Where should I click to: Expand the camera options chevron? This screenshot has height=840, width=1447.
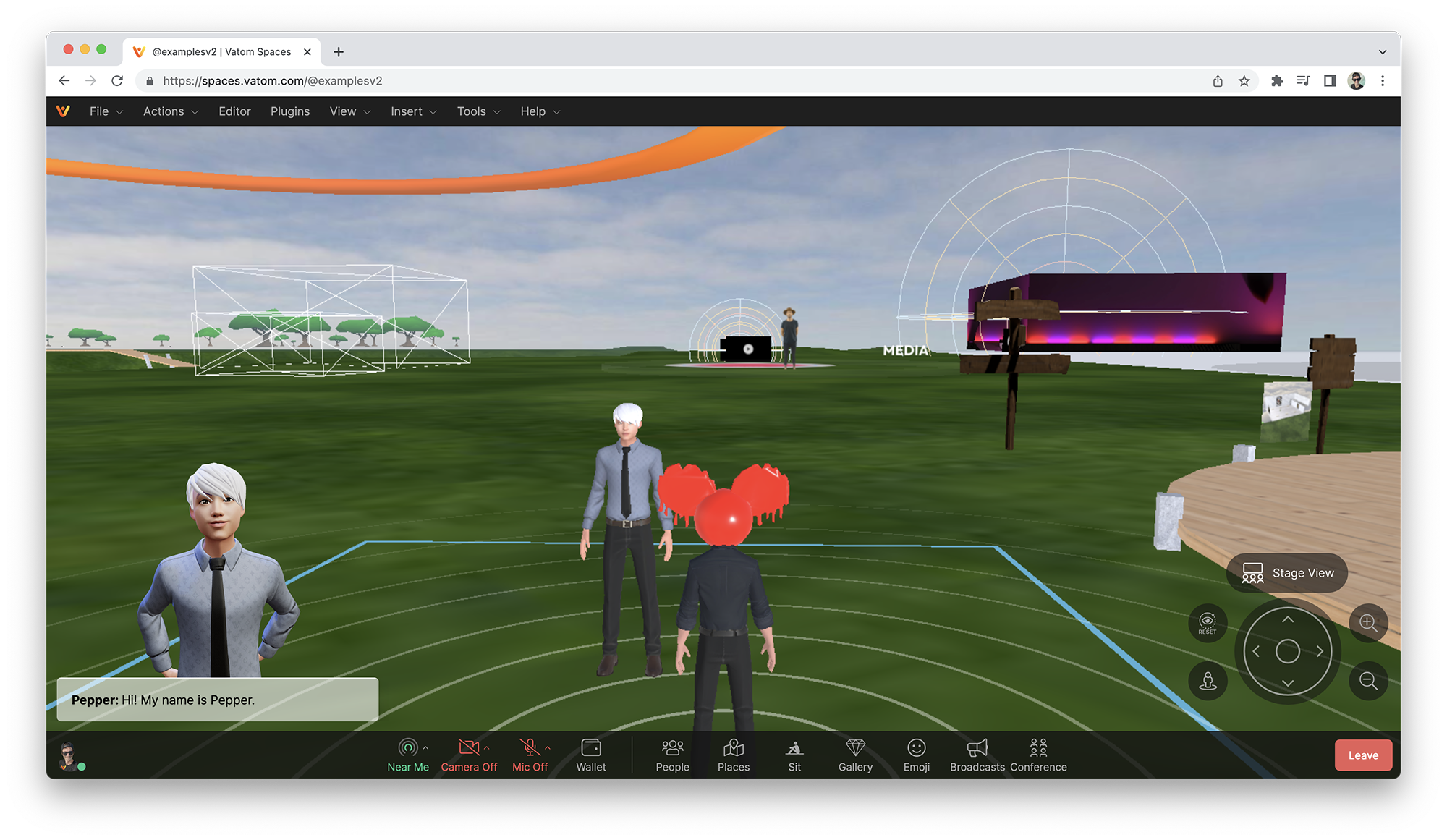pos(487,748)
